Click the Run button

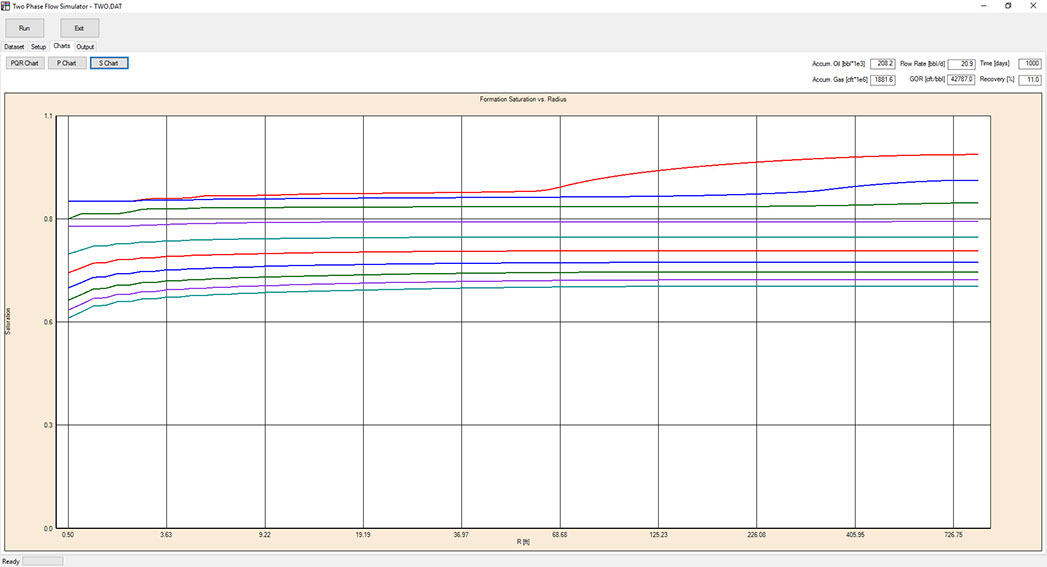tap(25, 28)
